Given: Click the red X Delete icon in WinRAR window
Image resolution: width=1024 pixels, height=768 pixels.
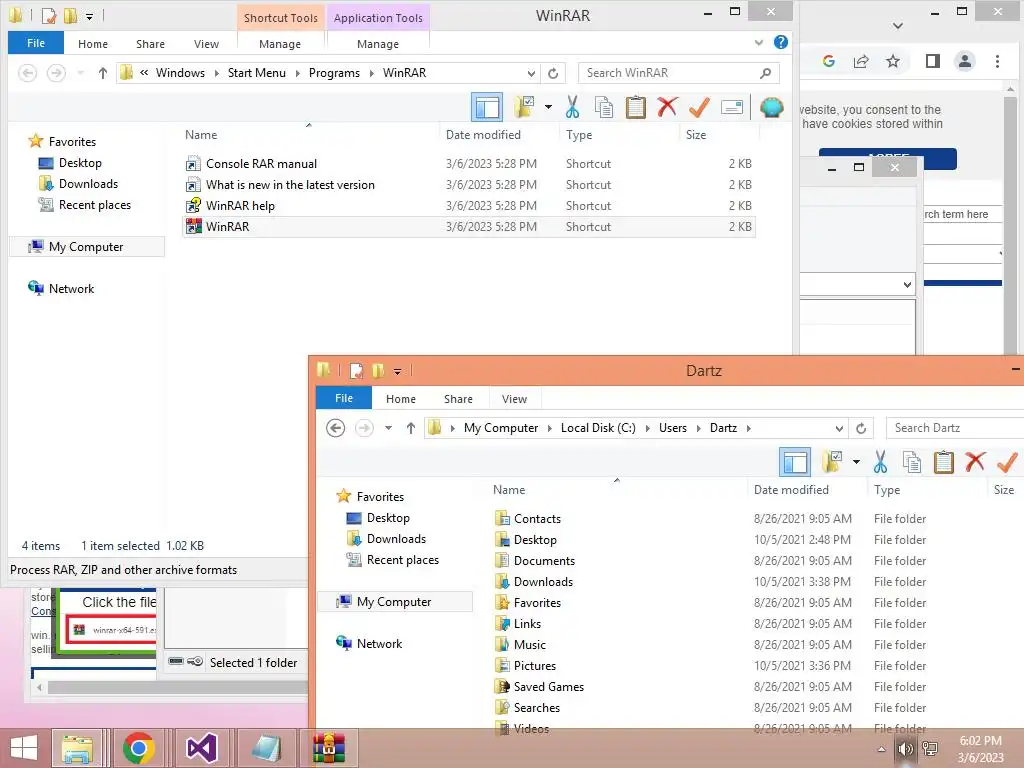Looking at the screenshot, I should (667, 107).
